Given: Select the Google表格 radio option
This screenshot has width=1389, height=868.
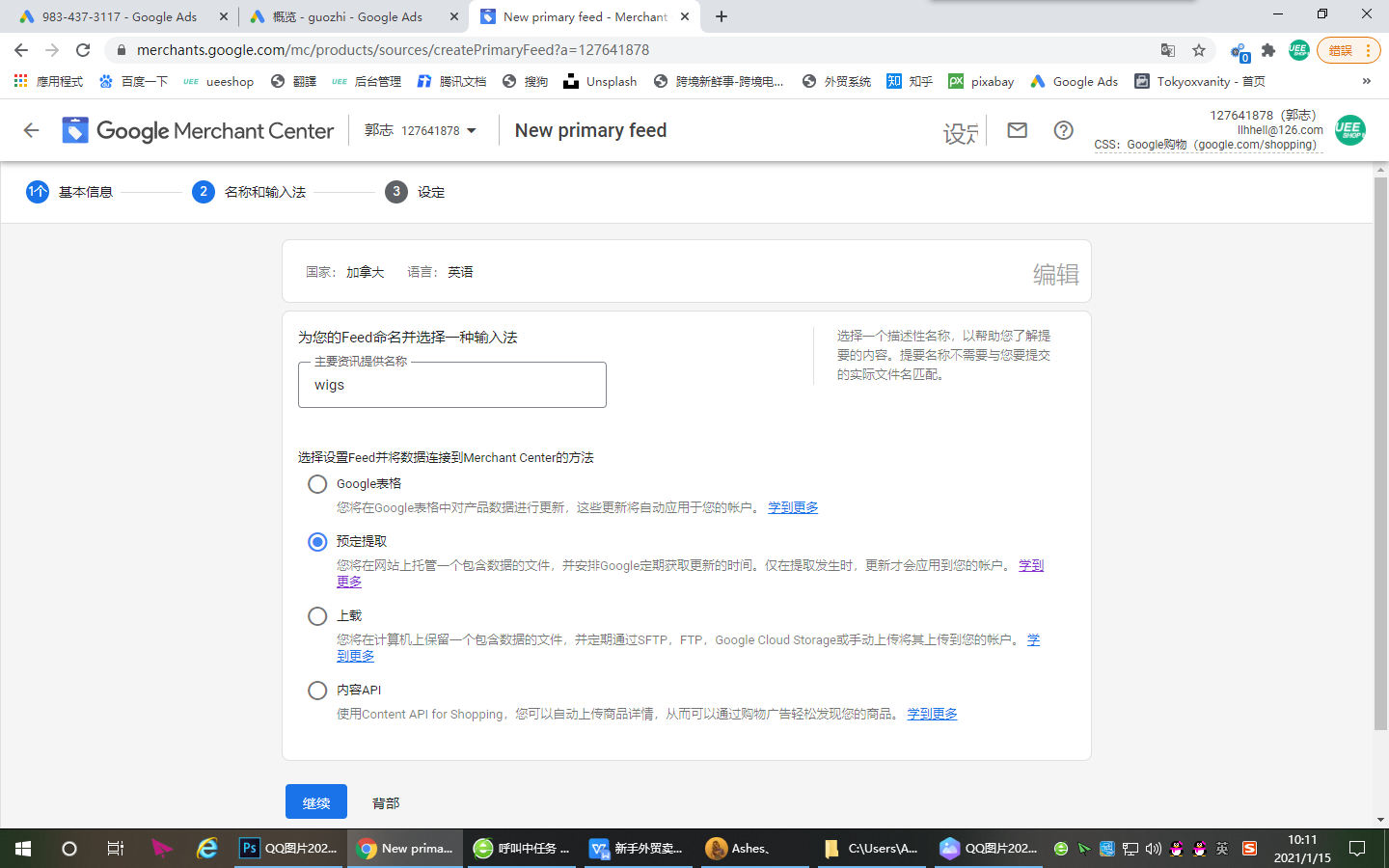Looking at the screenshot, I should pos(317,484).
